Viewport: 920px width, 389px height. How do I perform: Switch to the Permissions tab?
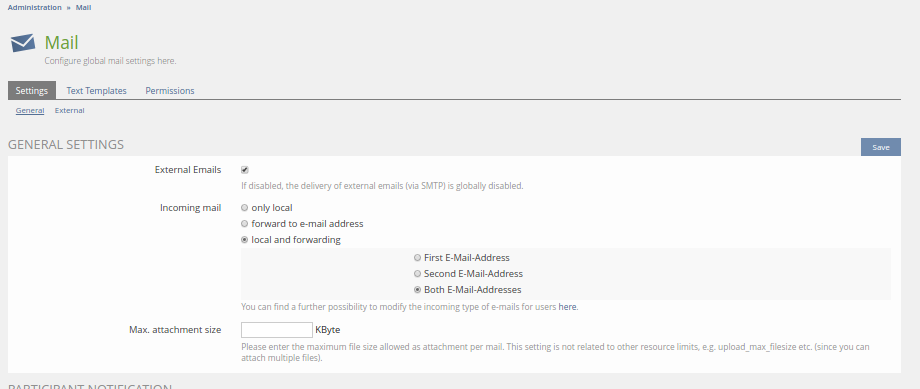pos(170,90)
